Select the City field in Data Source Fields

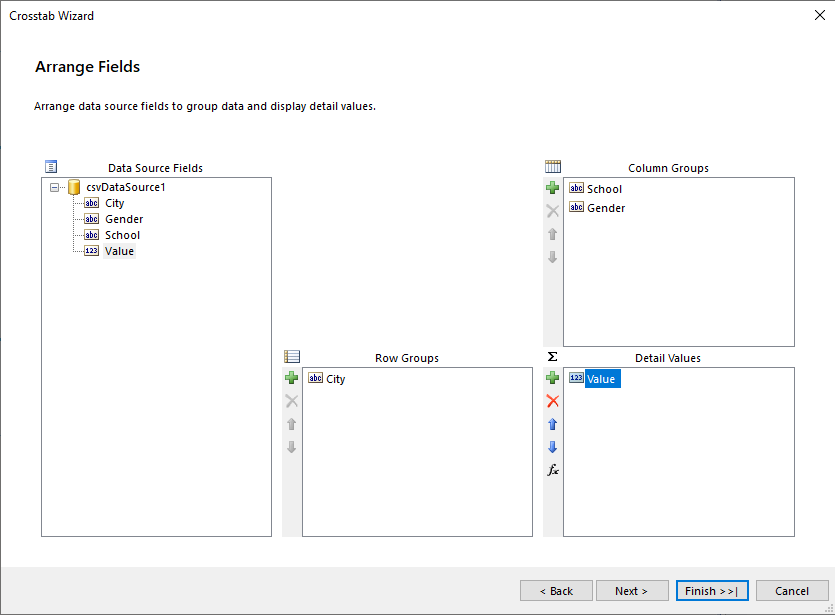click(x=114, y=202)
